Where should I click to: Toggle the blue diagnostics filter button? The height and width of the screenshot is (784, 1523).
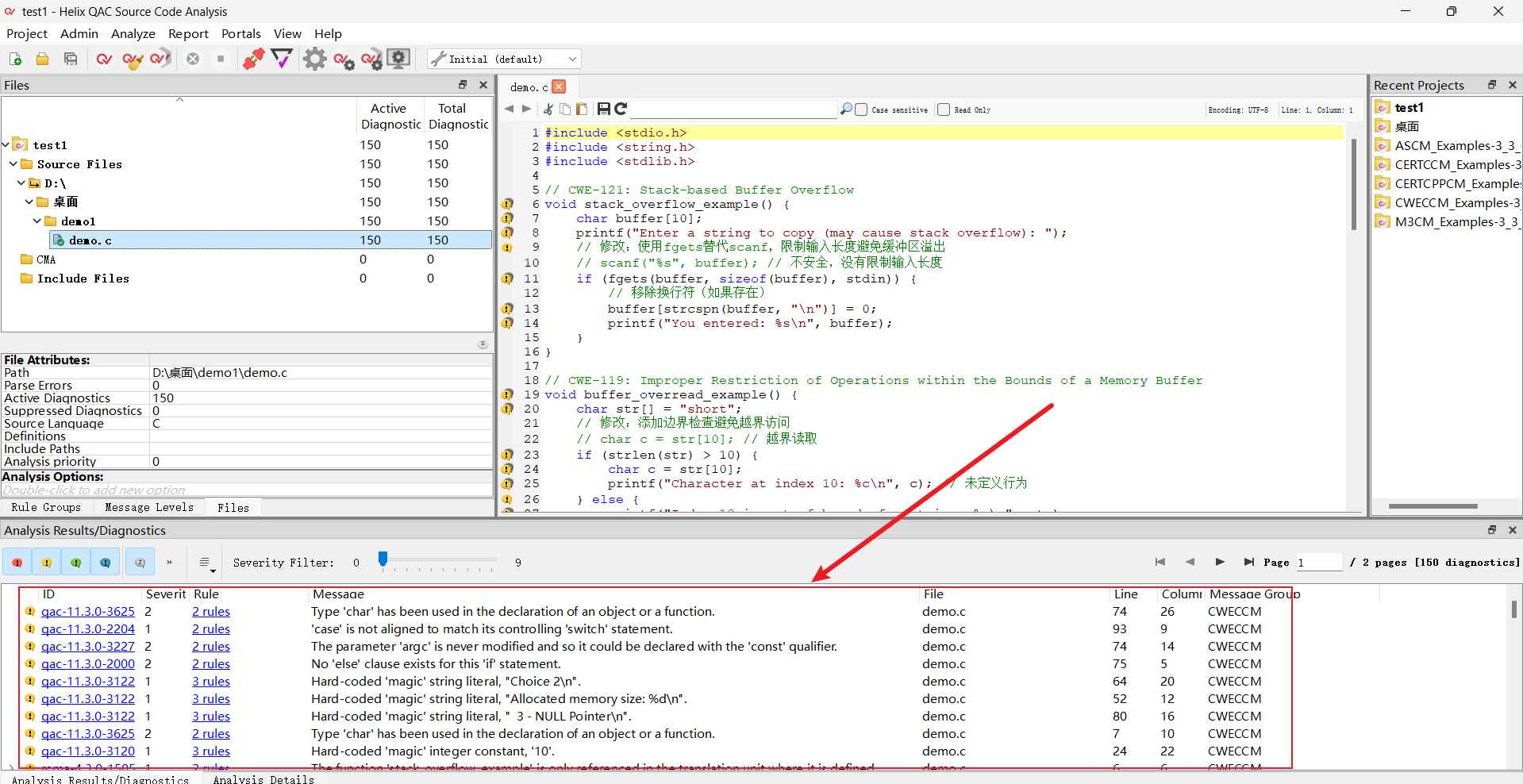click(106, 562)
